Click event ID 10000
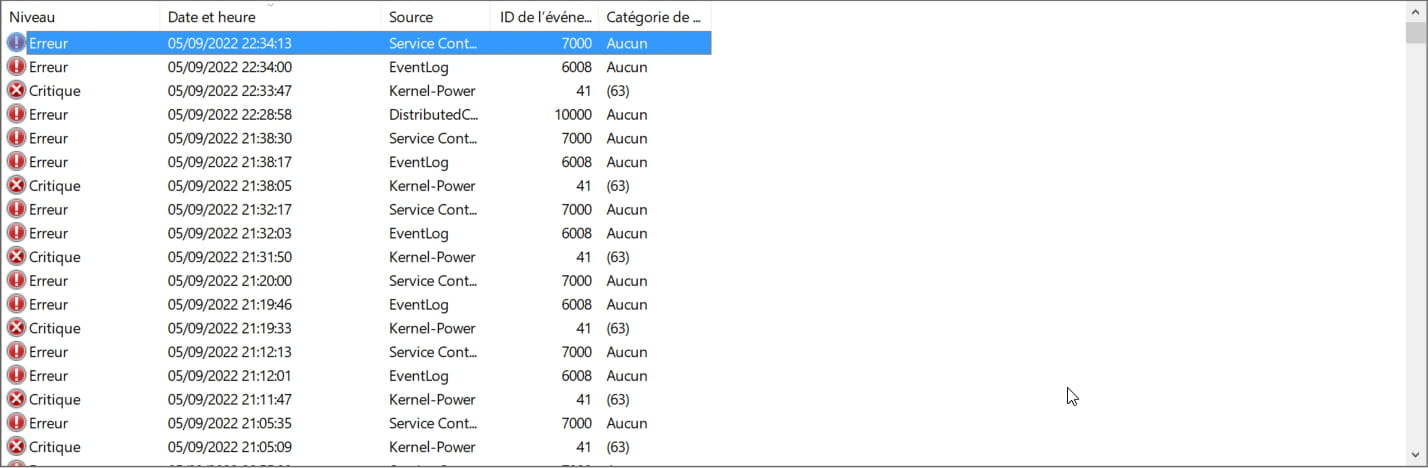This screenshot has width=1428, height=468. [573, 114]
